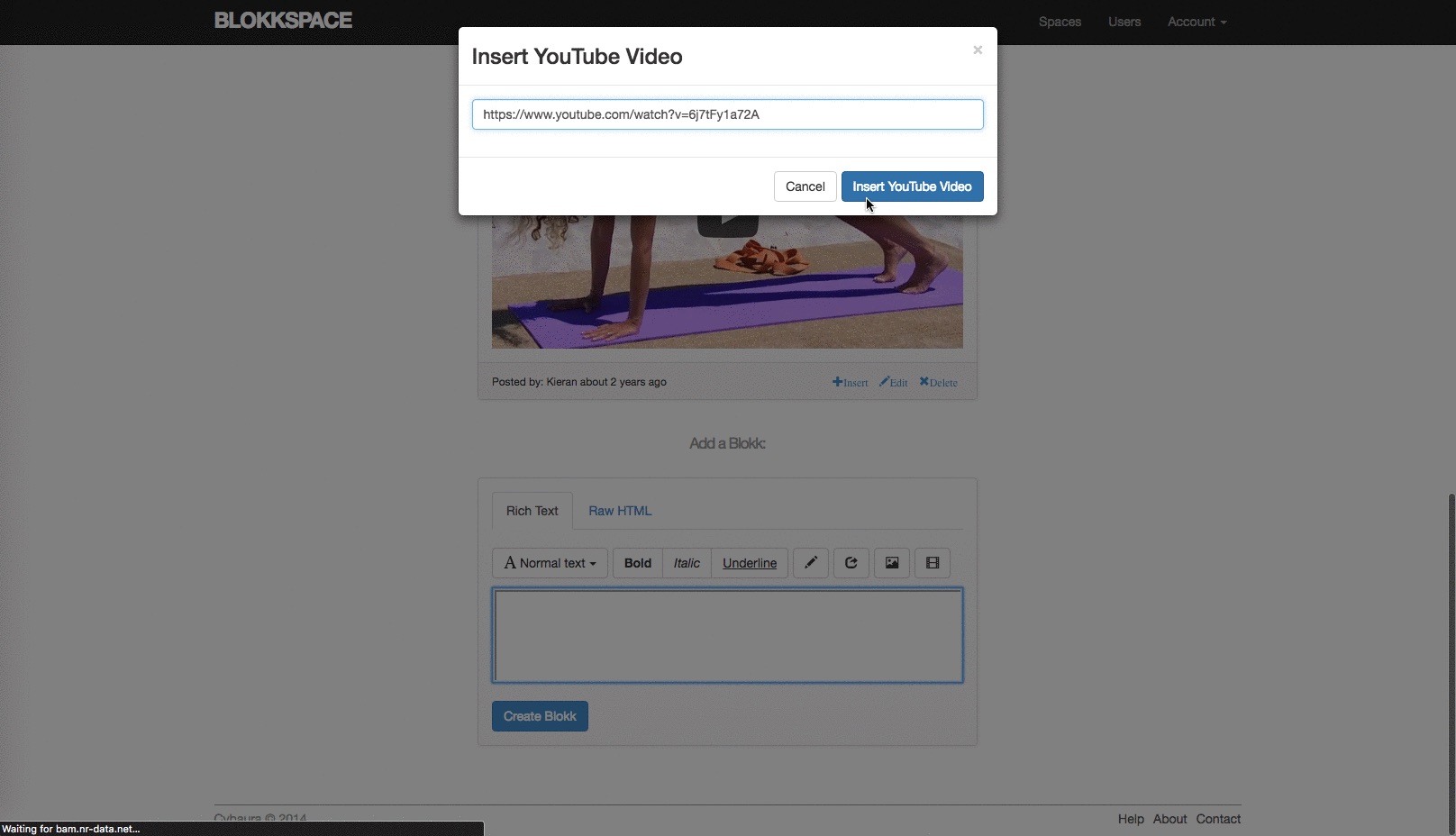Click Insert link on Kieran's post
This screenshot has width=1456, height=836.
[851, 382]
